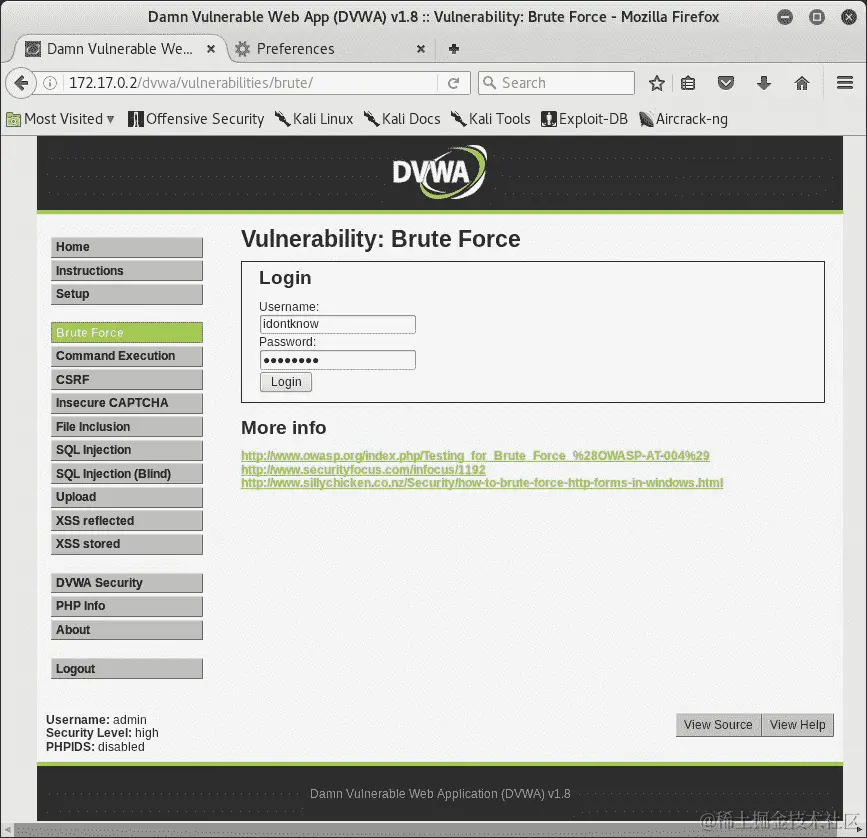Image resolution: width=867 pixels, height=838 pixels.
Task: Open the Setup menu item
Action: coord(127,294)
